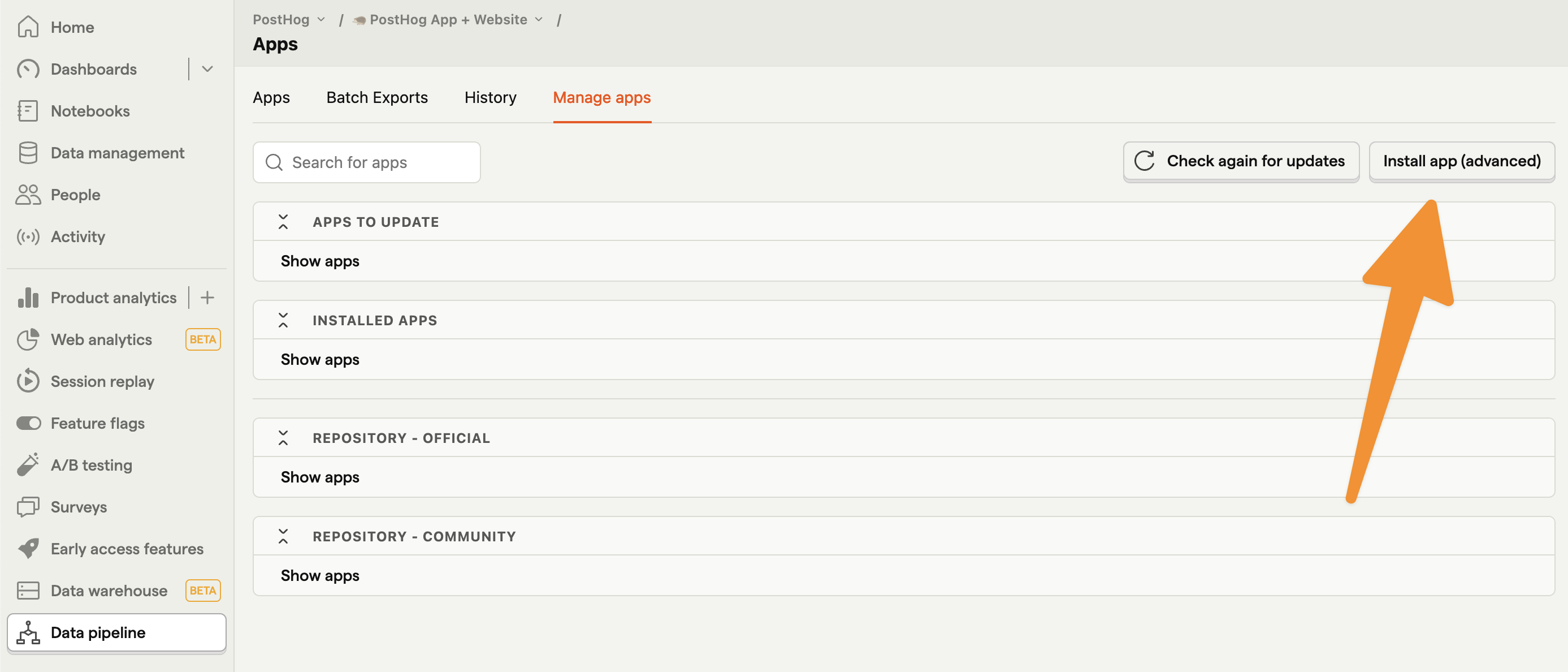Expand the Installed Apps section
Screen dimensions: 1568x672
click(x=319, y=358)
